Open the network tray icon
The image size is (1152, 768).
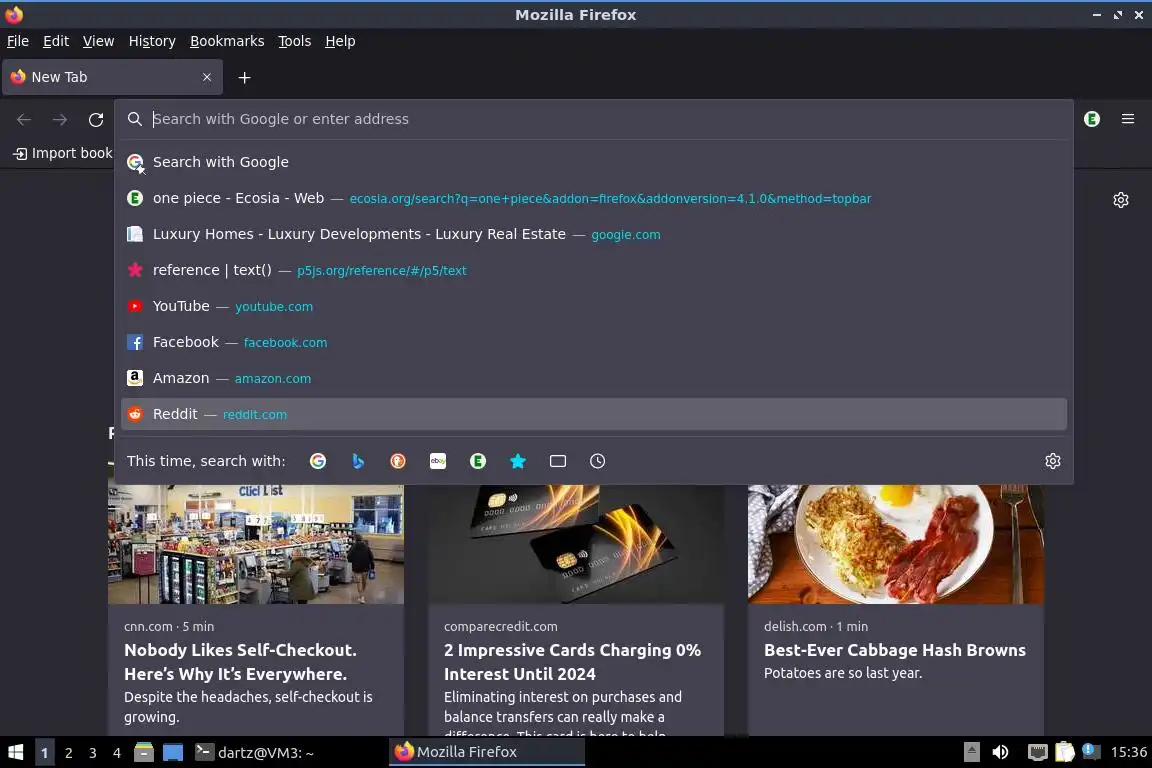point(1037,752)
